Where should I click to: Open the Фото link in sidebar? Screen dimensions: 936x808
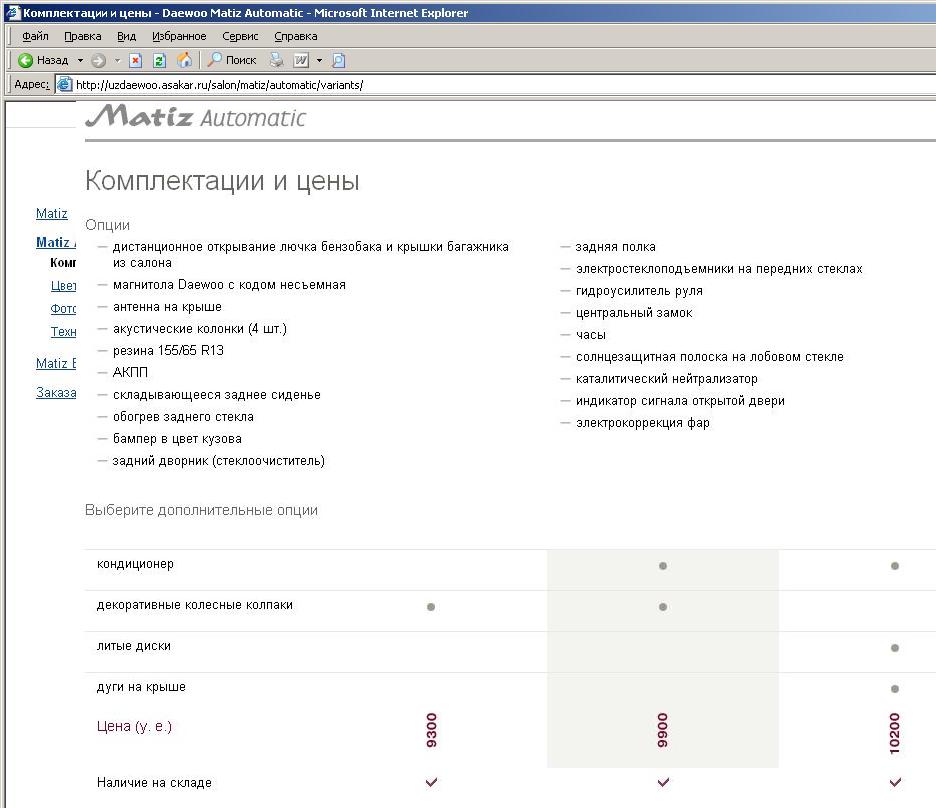pos(64,309)
